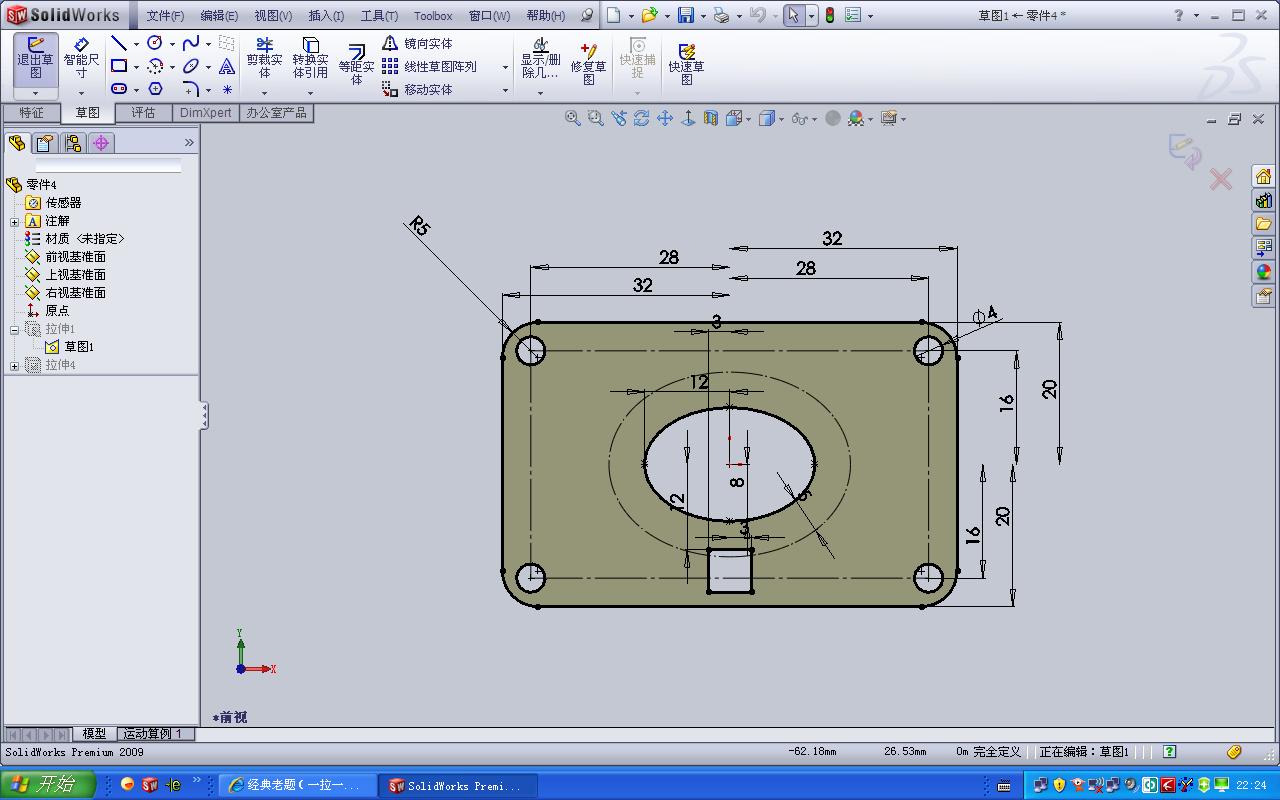Image resolution: width=1280 pixels, height=800 pixels.
Task: Toggle the Section View tool
Action: [x=710, y=118]
